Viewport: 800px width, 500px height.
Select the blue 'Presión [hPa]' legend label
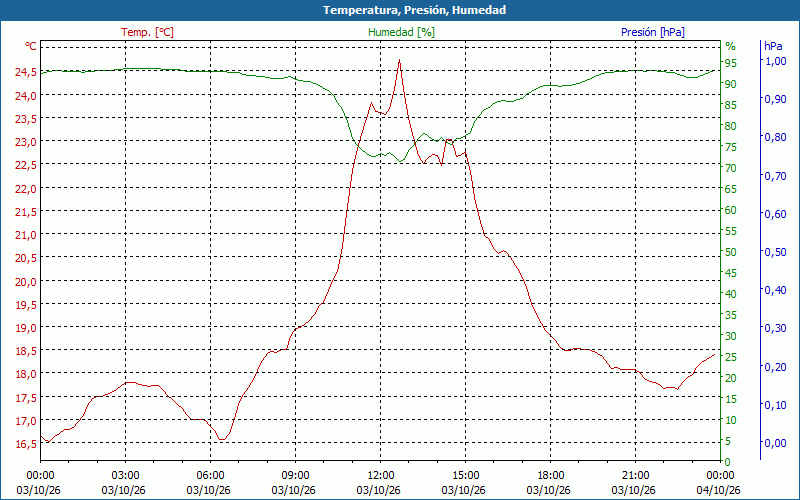click(x=653, y=32)
